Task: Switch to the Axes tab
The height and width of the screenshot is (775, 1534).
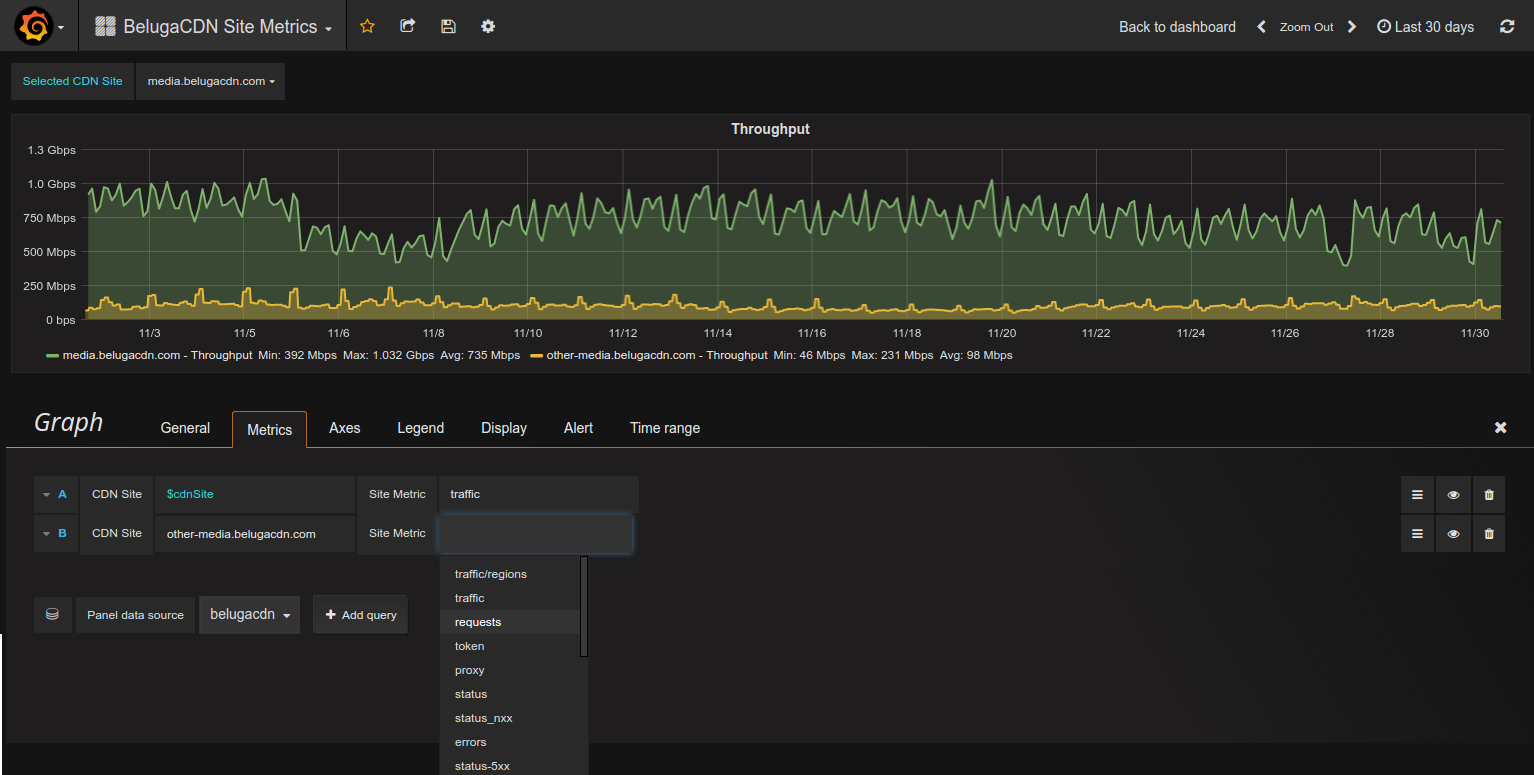Action: [x=344, y=428]
